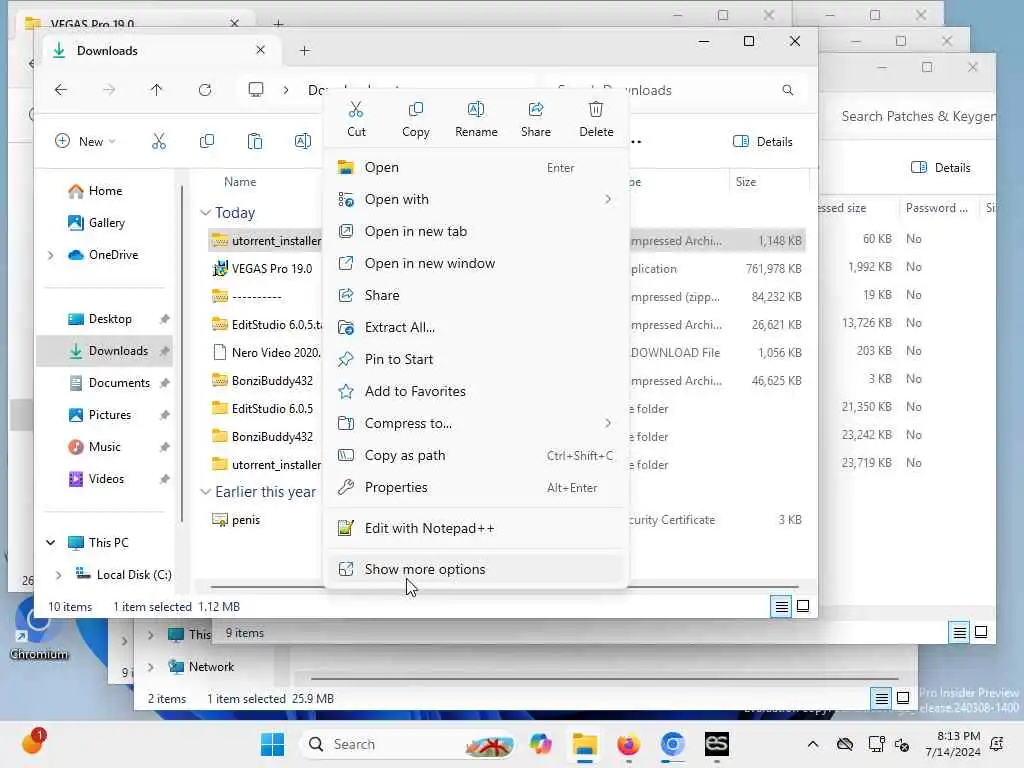Screen dimensions: 1024x768
Task: Open Documents in quick access
Action: pos(108,383)
